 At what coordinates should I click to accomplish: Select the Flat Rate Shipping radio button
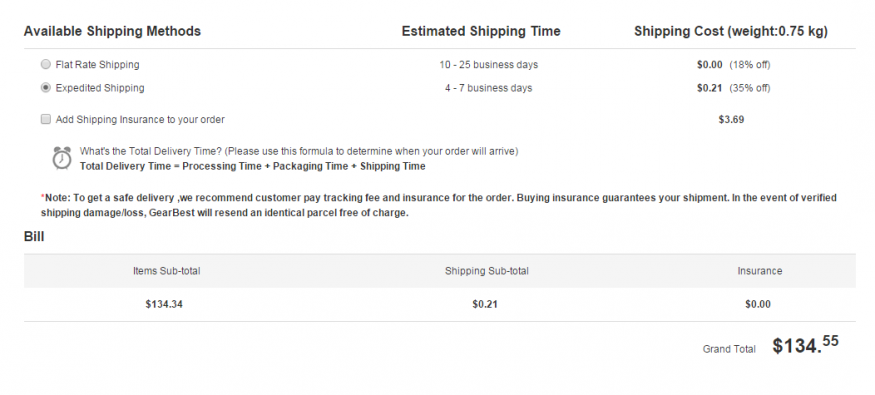(x=46, y=64)
